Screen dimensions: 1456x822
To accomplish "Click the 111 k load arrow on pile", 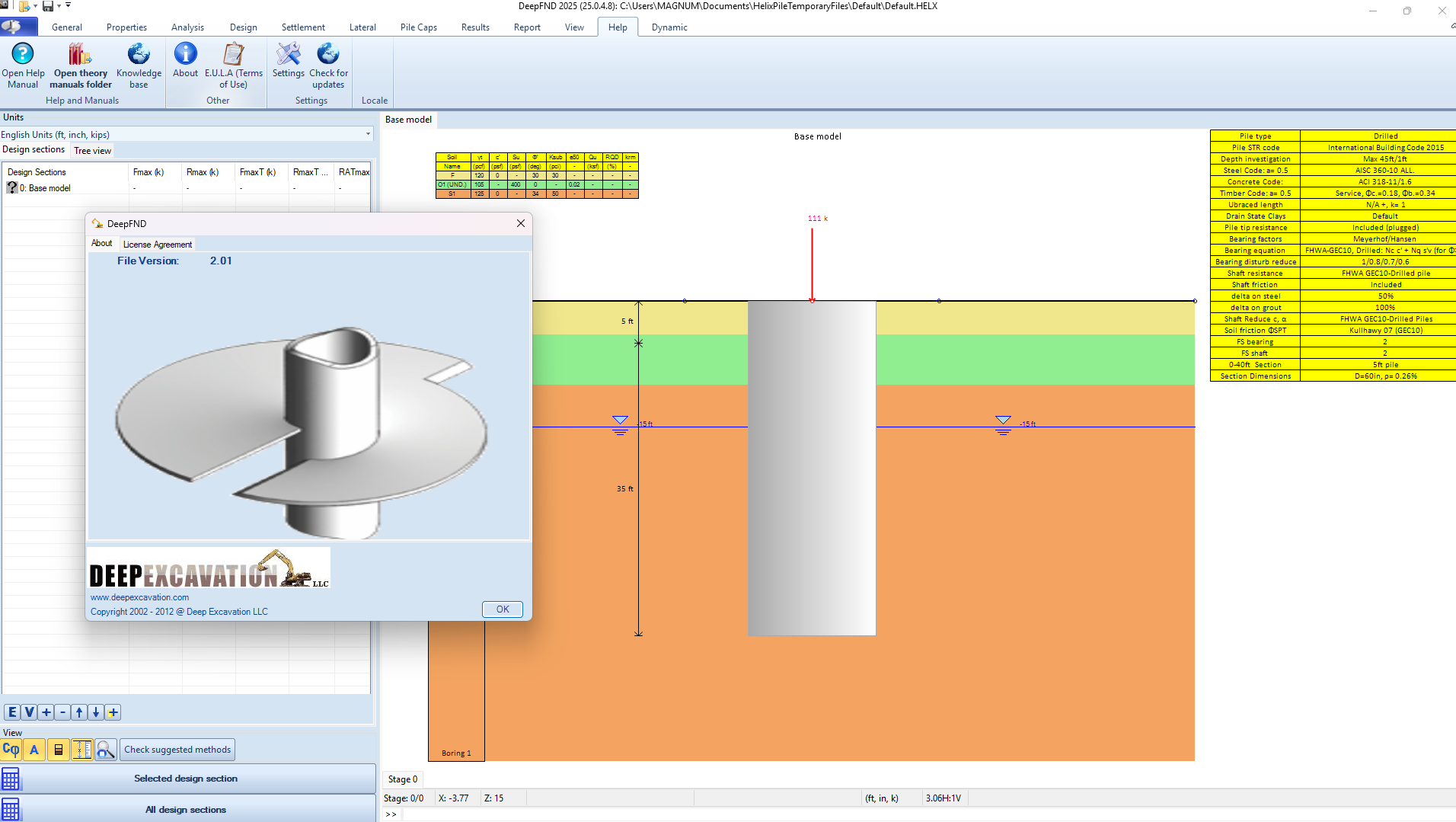I will coord(812,263).
